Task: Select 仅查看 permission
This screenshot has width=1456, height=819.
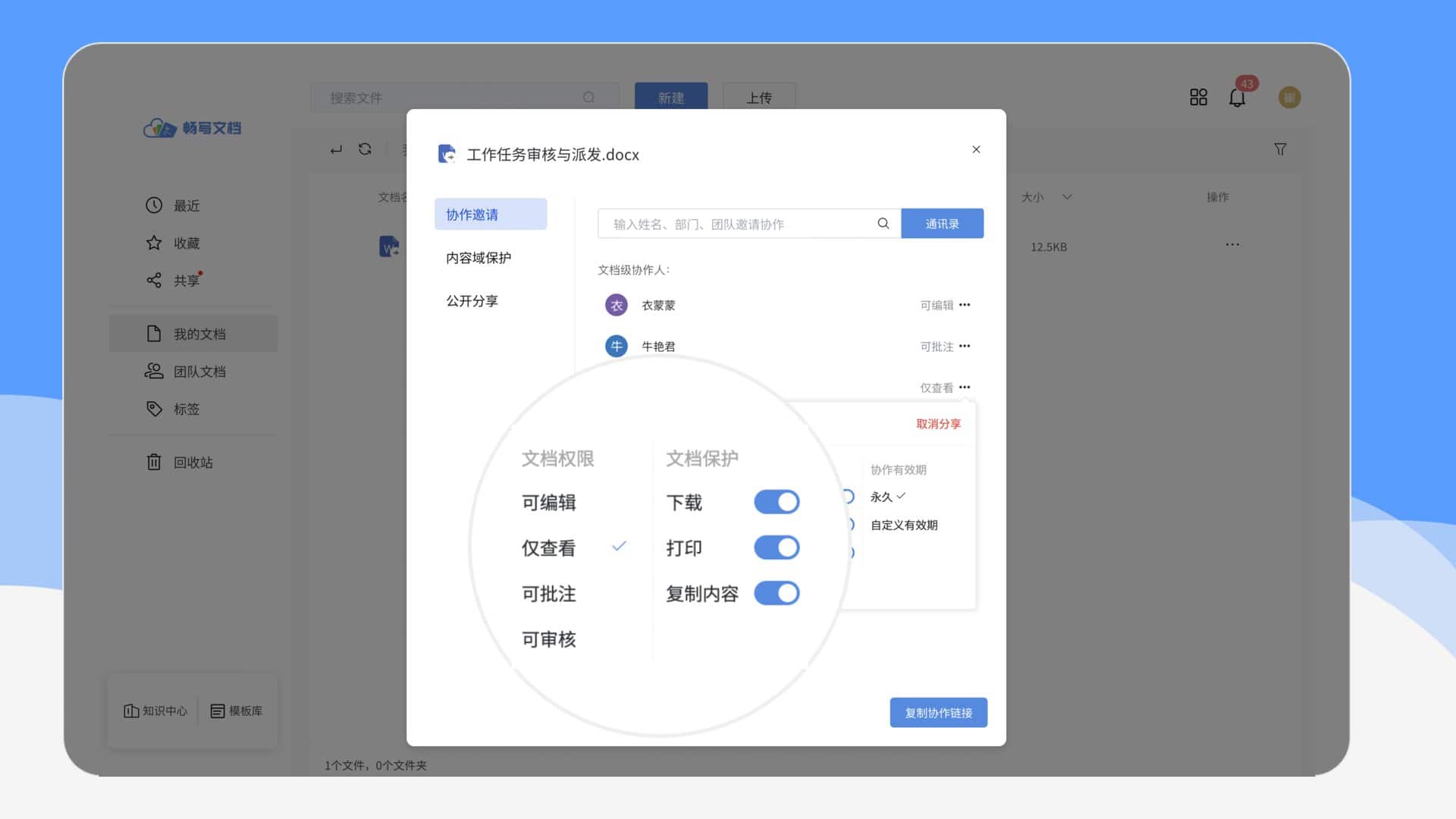Action: point(549,548)
